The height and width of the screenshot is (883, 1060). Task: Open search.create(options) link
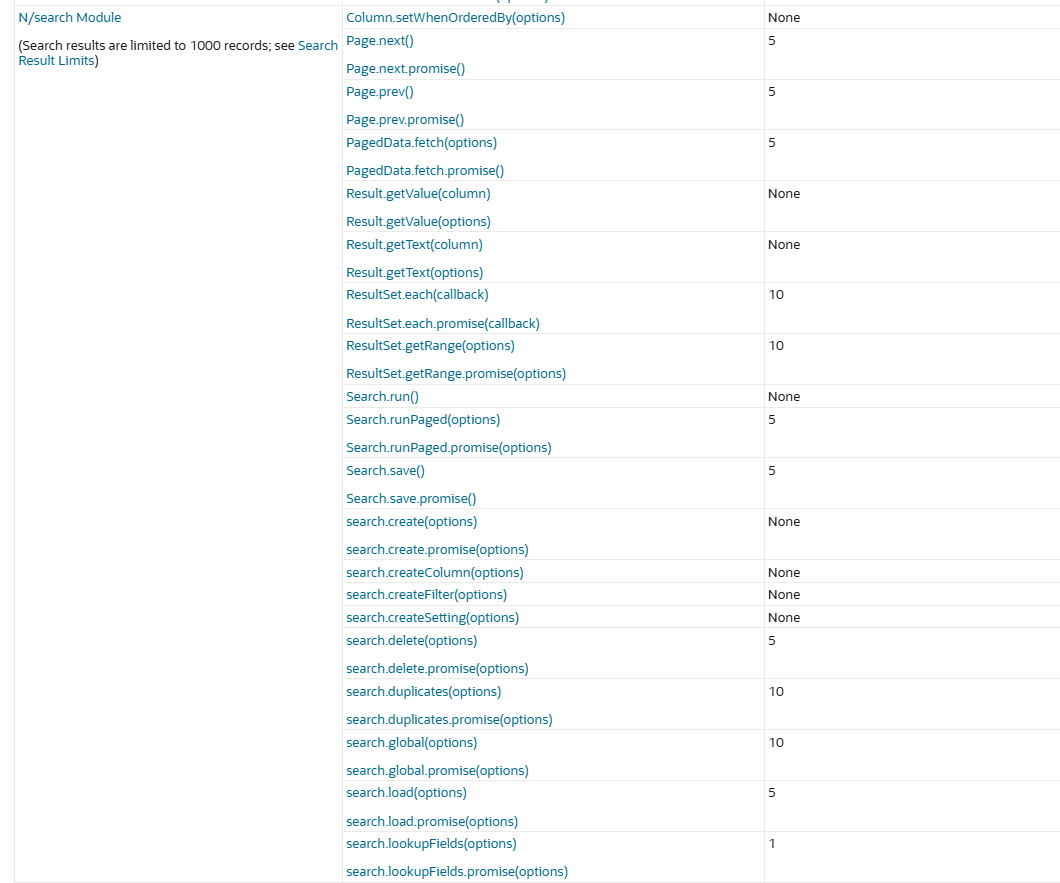[411, 522]
